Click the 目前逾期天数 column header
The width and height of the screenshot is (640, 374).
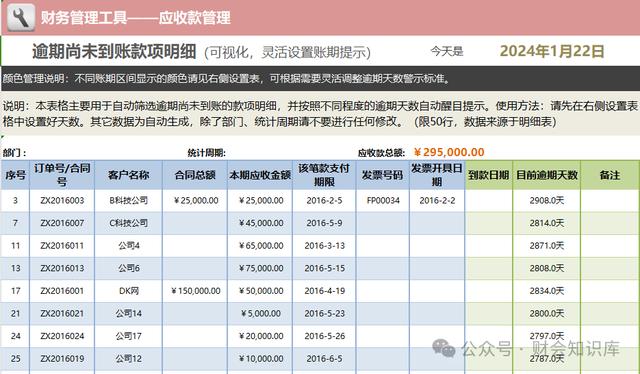click(x=547, y=175)
